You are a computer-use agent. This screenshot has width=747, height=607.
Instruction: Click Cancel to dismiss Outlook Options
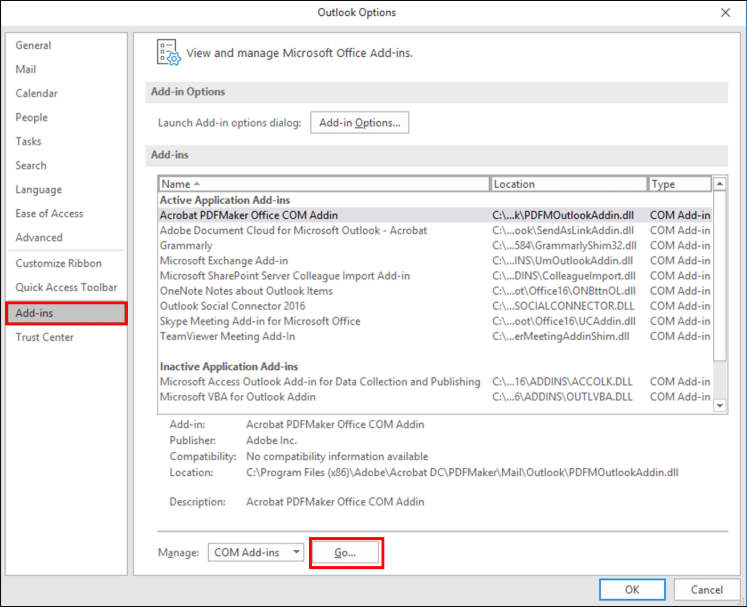(x=707, y=590)
